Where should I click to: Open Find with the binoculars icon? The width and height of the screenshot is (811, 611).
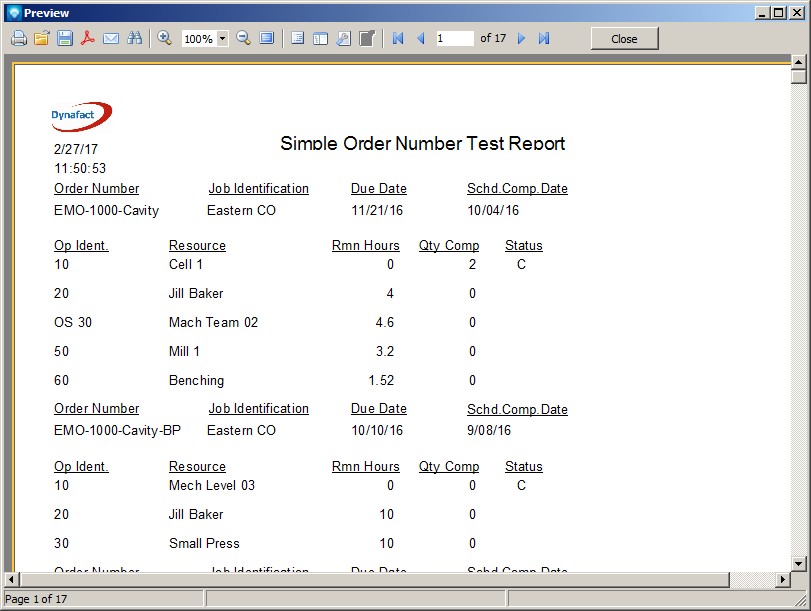coord(134,38)
